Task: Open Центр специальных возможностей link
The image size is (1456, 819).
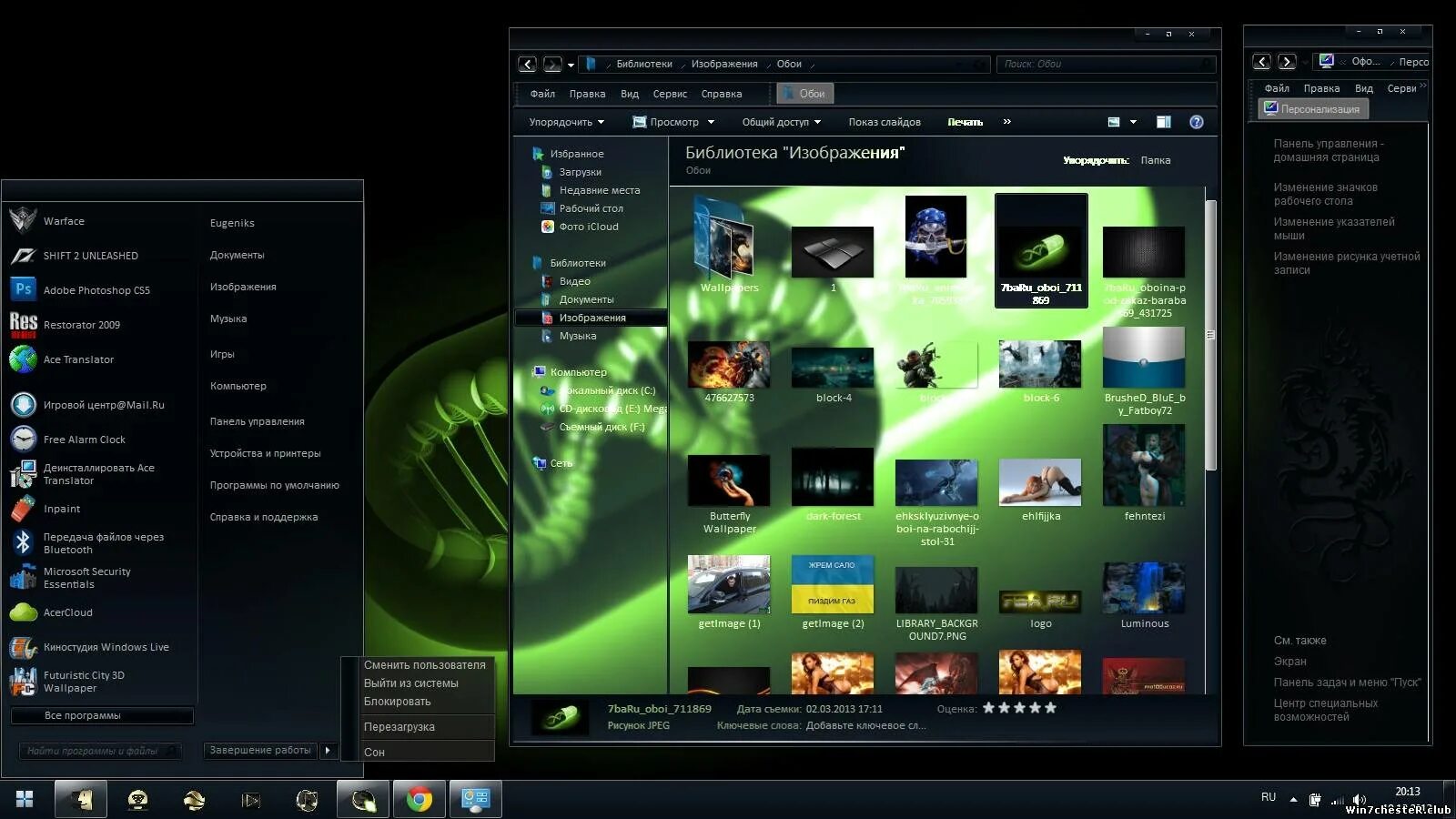Action: click(x=1325, y=710)
